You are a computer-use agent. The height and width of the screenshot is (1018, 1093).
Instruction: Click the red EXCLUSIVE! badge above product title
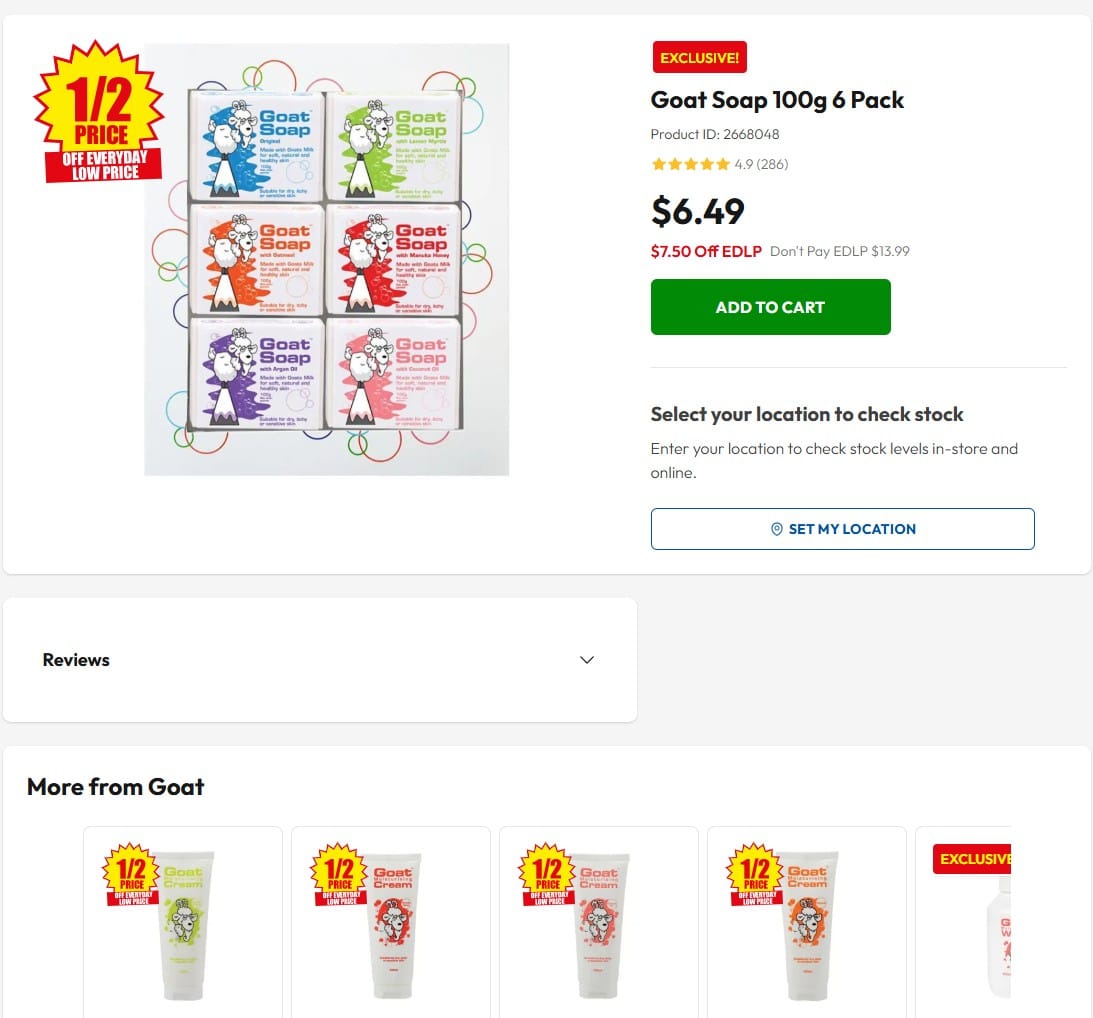699,58
